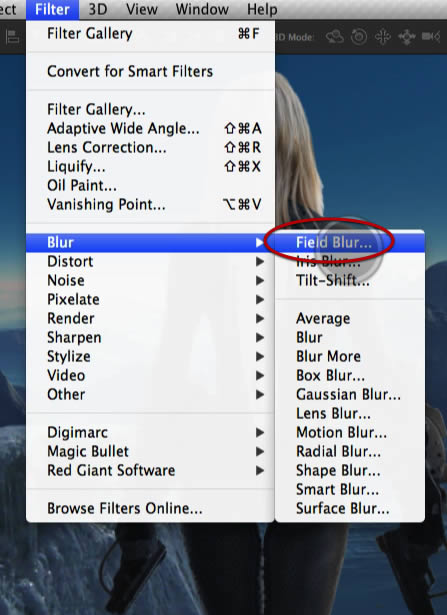The width and height of the screenshot is (447, 615).
Task: Open Filter Gallery... dialog entry
Action: 150,109
